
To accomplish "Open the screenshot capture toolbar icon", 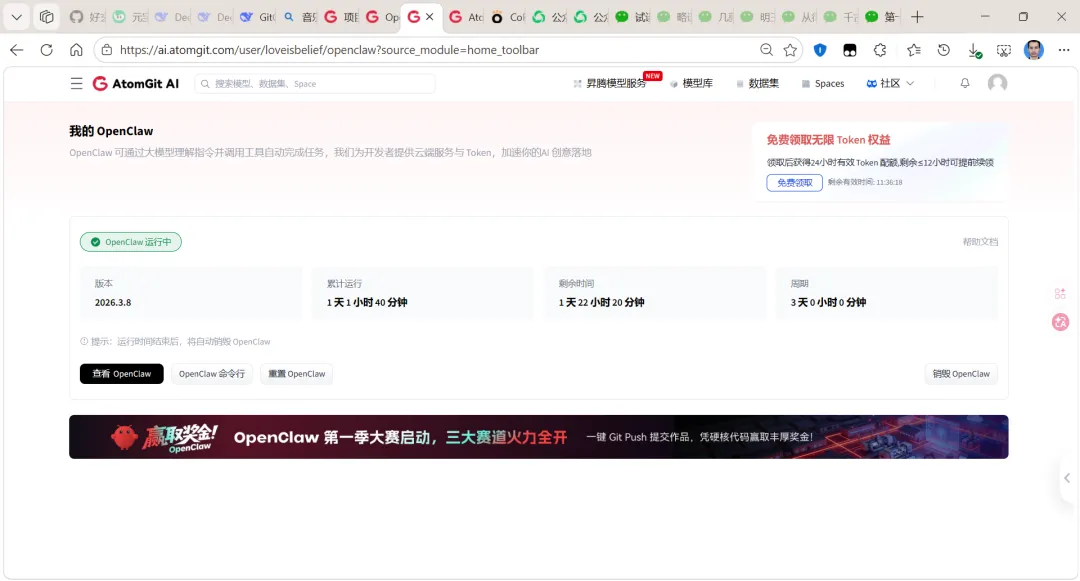I will (1004, 50).
